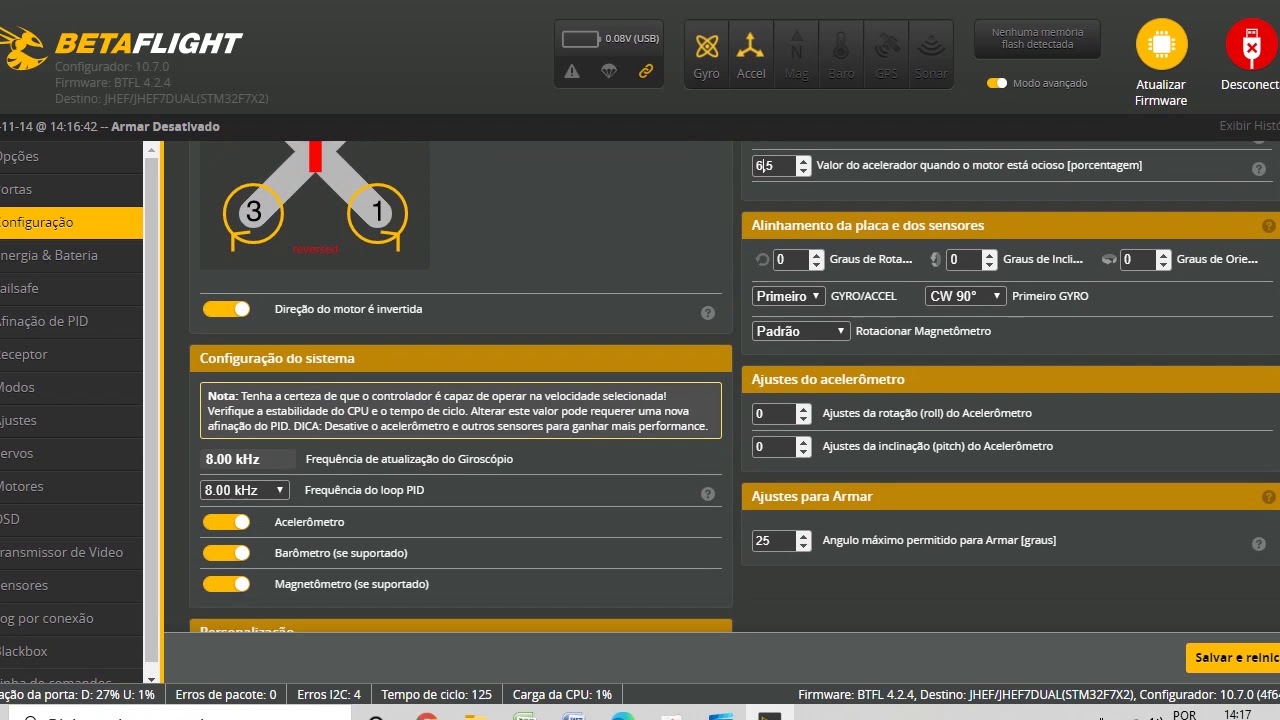
Task: Click the yaw degrees stepper arrows
Action: click(1163, 260)
